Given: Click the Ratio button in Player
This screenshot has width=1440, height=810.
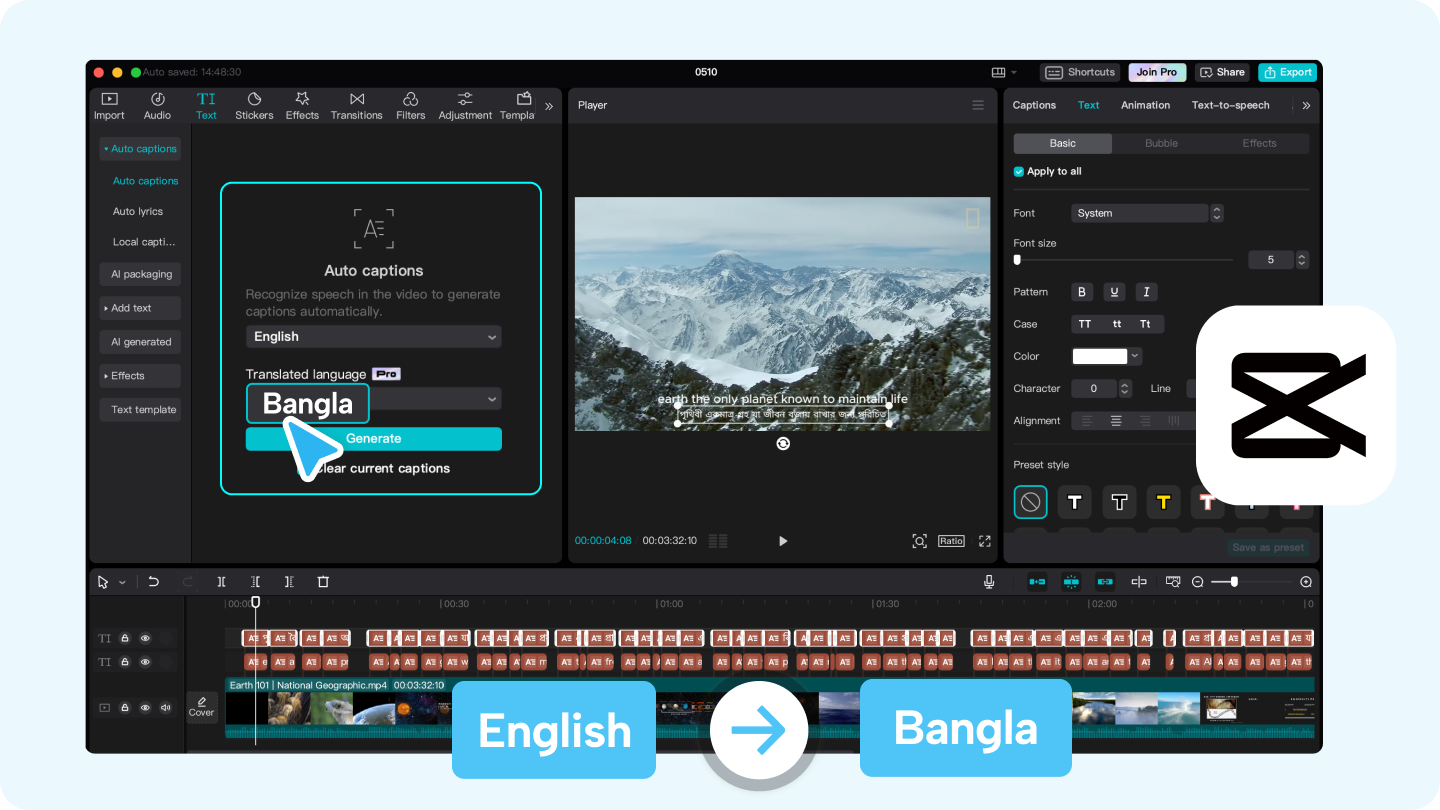Looking at the screenshot, I should pos(951,541).
